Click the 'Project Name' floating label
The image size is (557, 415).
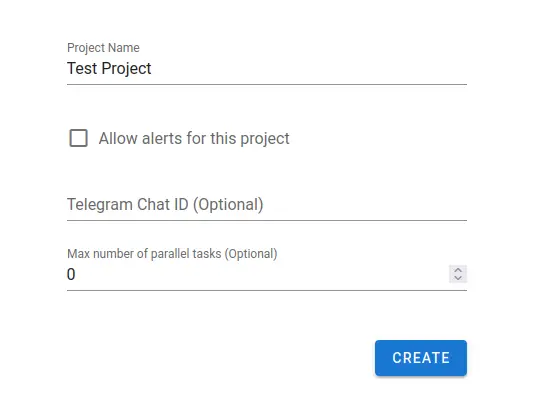tap(103, 48)
